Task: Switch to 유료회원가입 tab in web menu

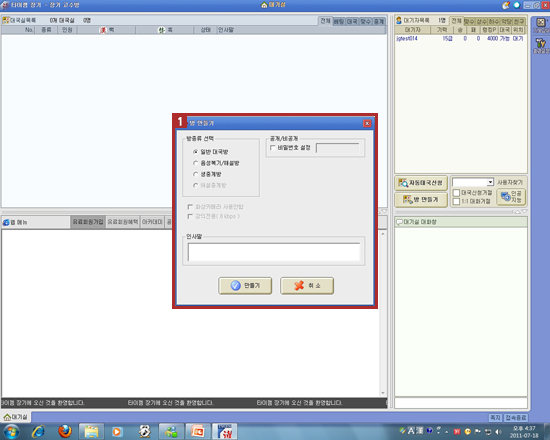Action: pyautogui.click(x=88, y=222)
